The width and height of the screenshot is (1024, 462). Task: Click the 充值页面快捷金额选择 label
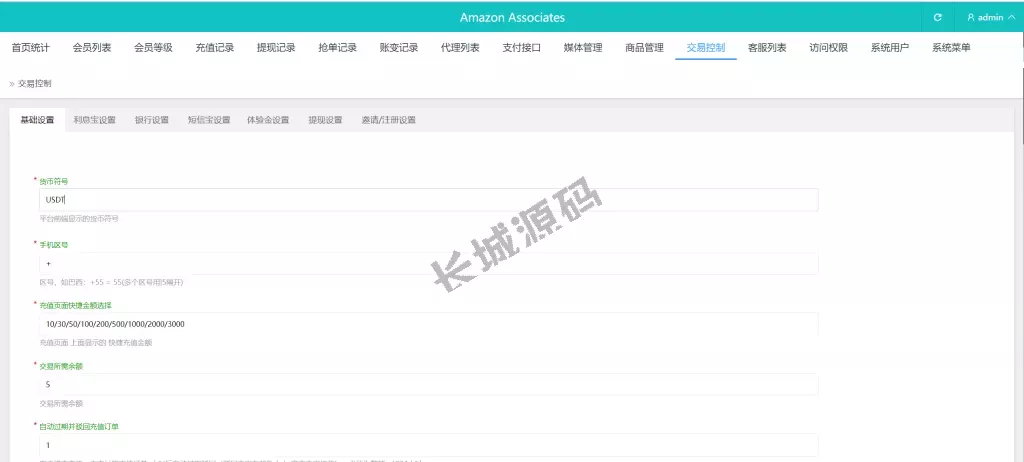pos(76,305)
